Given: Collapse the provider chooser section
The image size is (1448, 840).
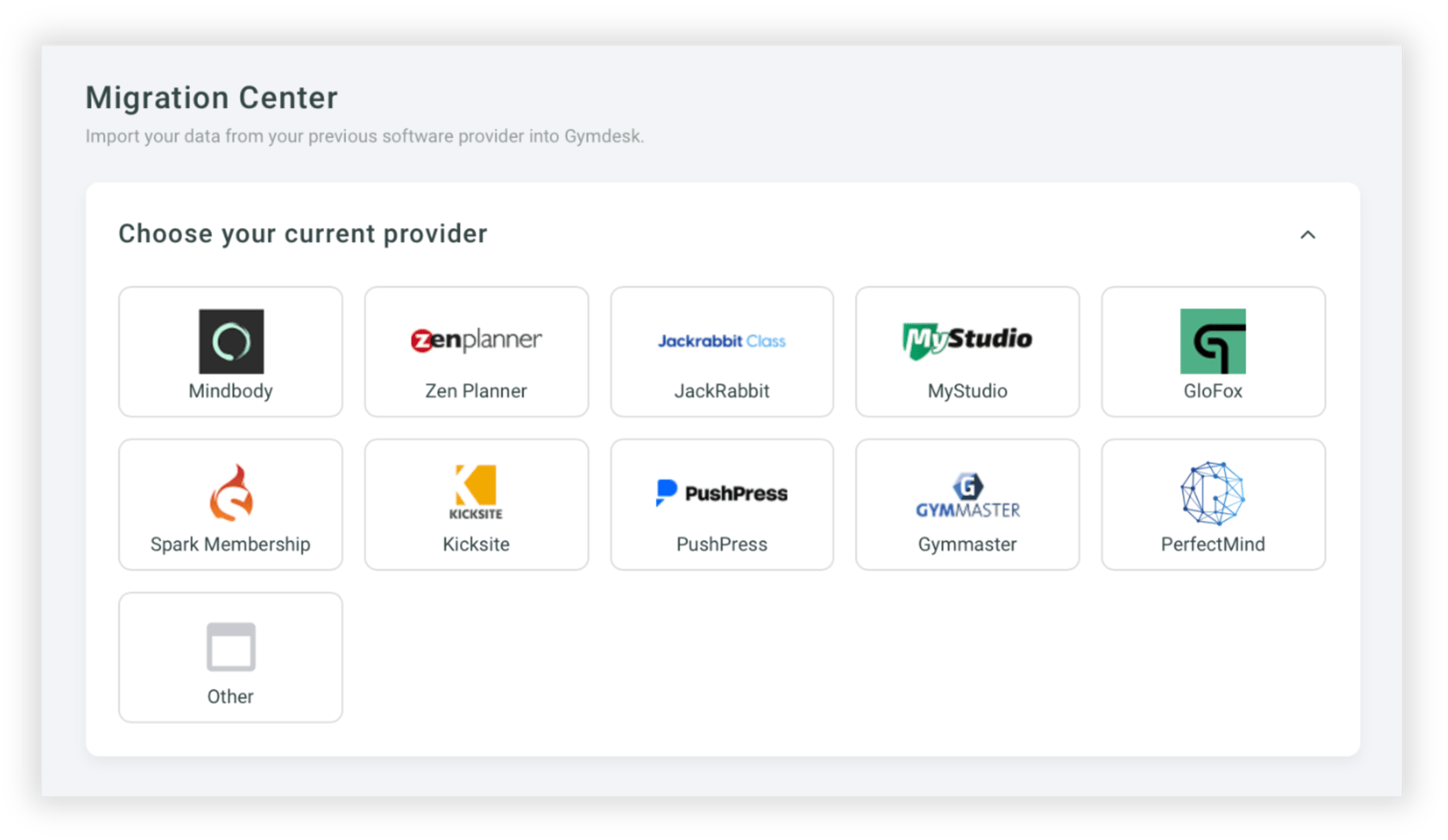Looking at the screenshot, I should click(x=1308, y=234).
